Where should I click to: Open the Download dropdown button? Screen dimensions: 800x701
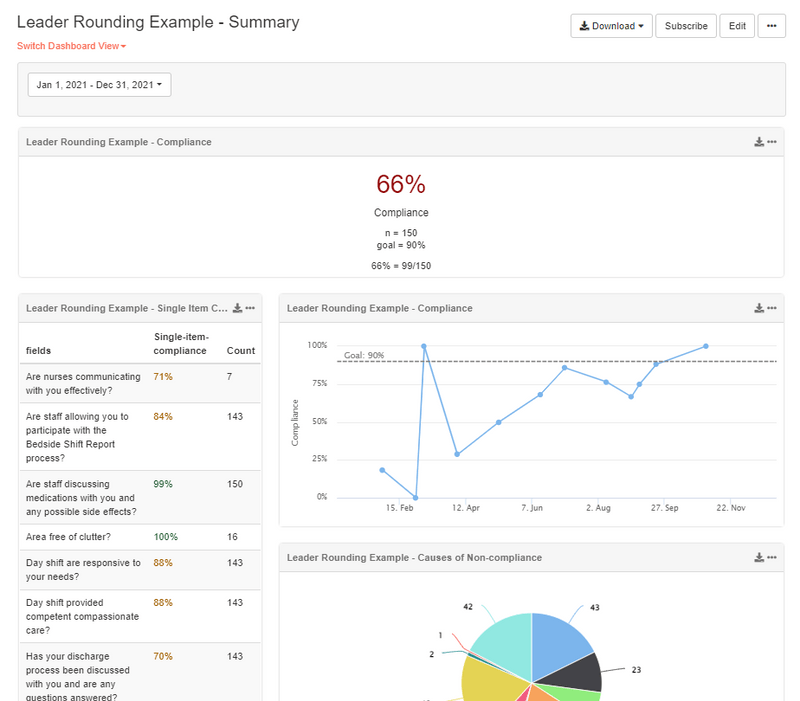point(611,26)
